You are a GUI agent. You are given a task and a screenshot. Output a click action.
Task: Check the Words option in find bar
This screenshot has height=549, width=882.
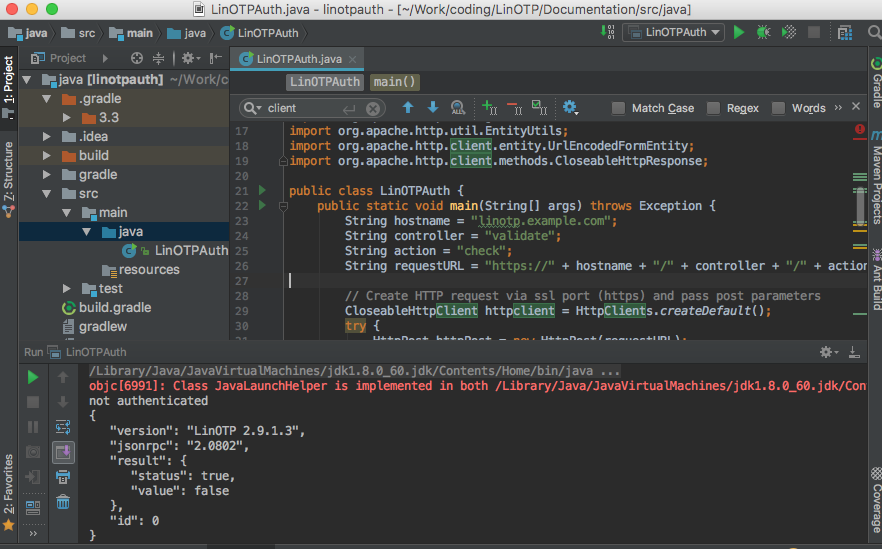(x=779, y=108)
